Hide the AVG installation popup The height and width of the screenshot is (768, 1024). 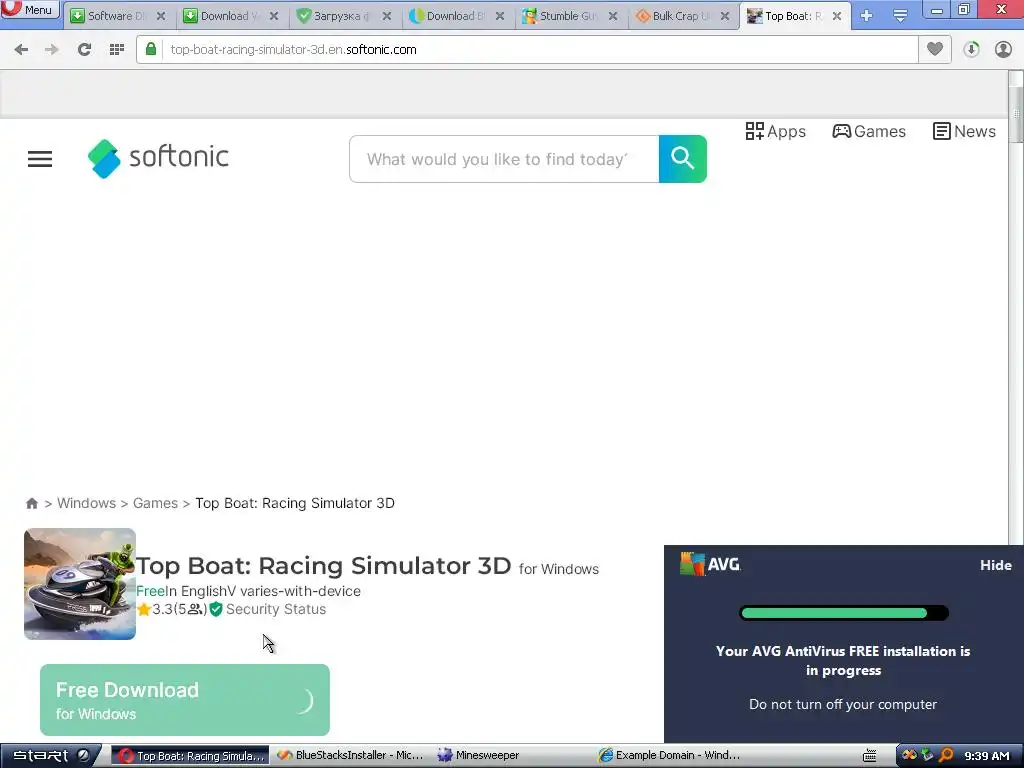coord(995,566)
